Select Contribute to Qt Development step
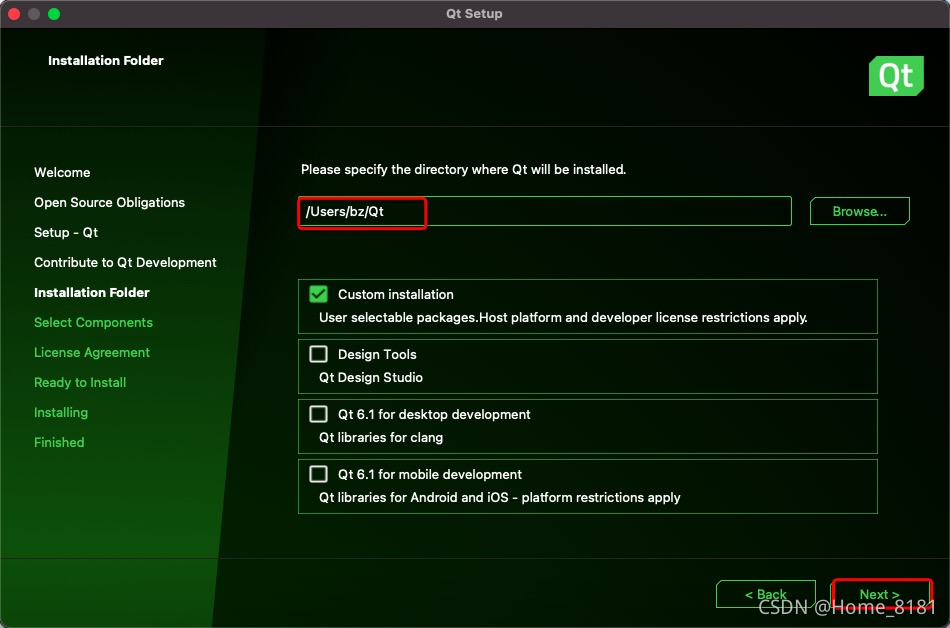Viewport: 950px width, 628px height. (x=125, y=263)
